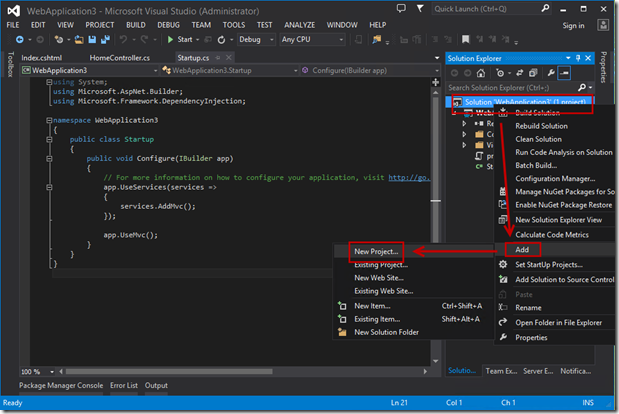Click the Toggle Bookmark icon
The width and height of the screenshot is (619, 414).
coord(466,39)
